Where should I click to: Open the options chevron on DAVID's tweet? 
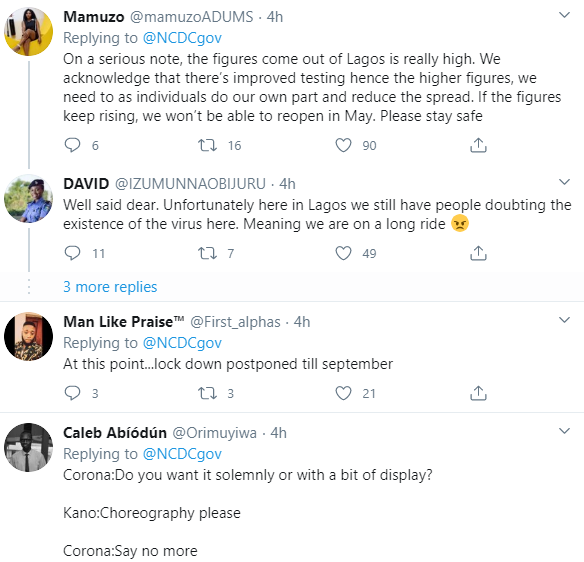tap(565, 182)
